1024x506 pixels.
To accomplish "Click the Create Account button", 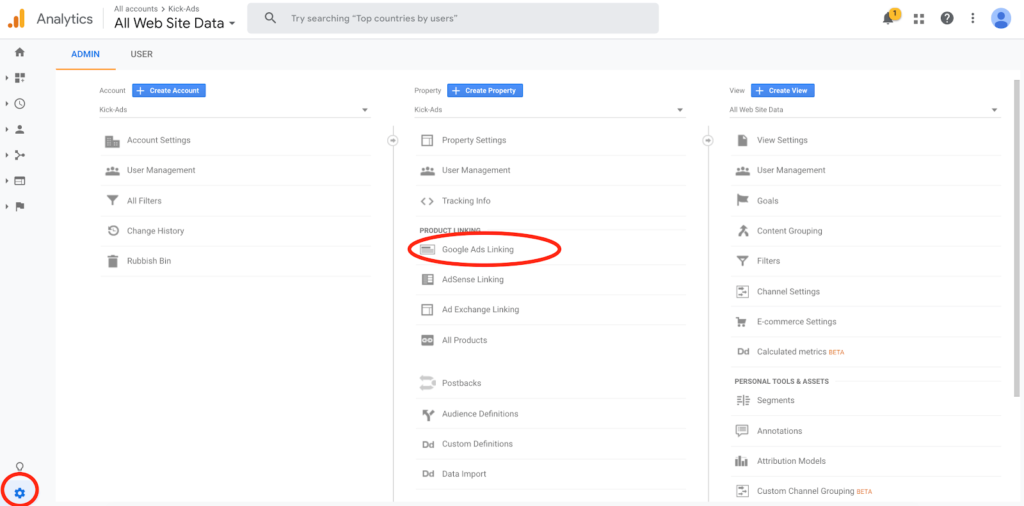I will (169, 91).
